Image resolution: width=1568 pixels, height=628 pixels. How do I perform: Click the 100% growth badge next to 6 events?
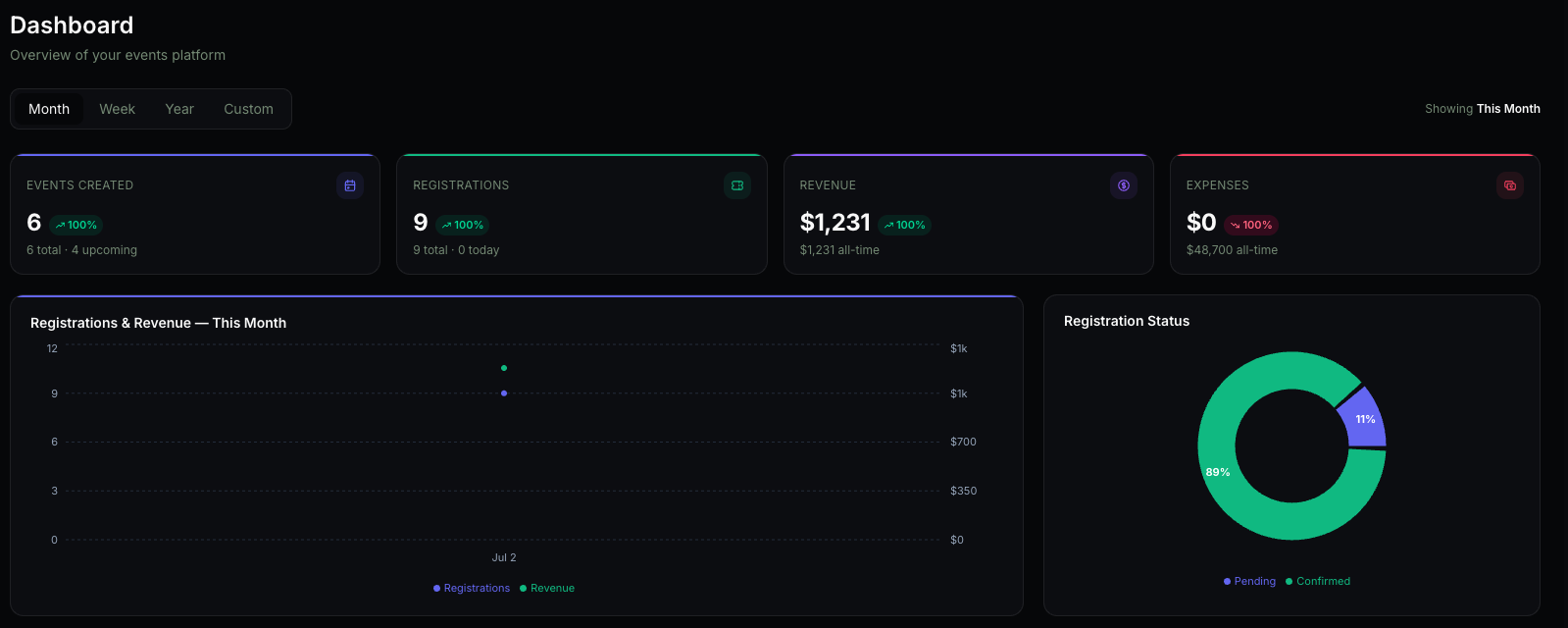click(x=76, y=225)
